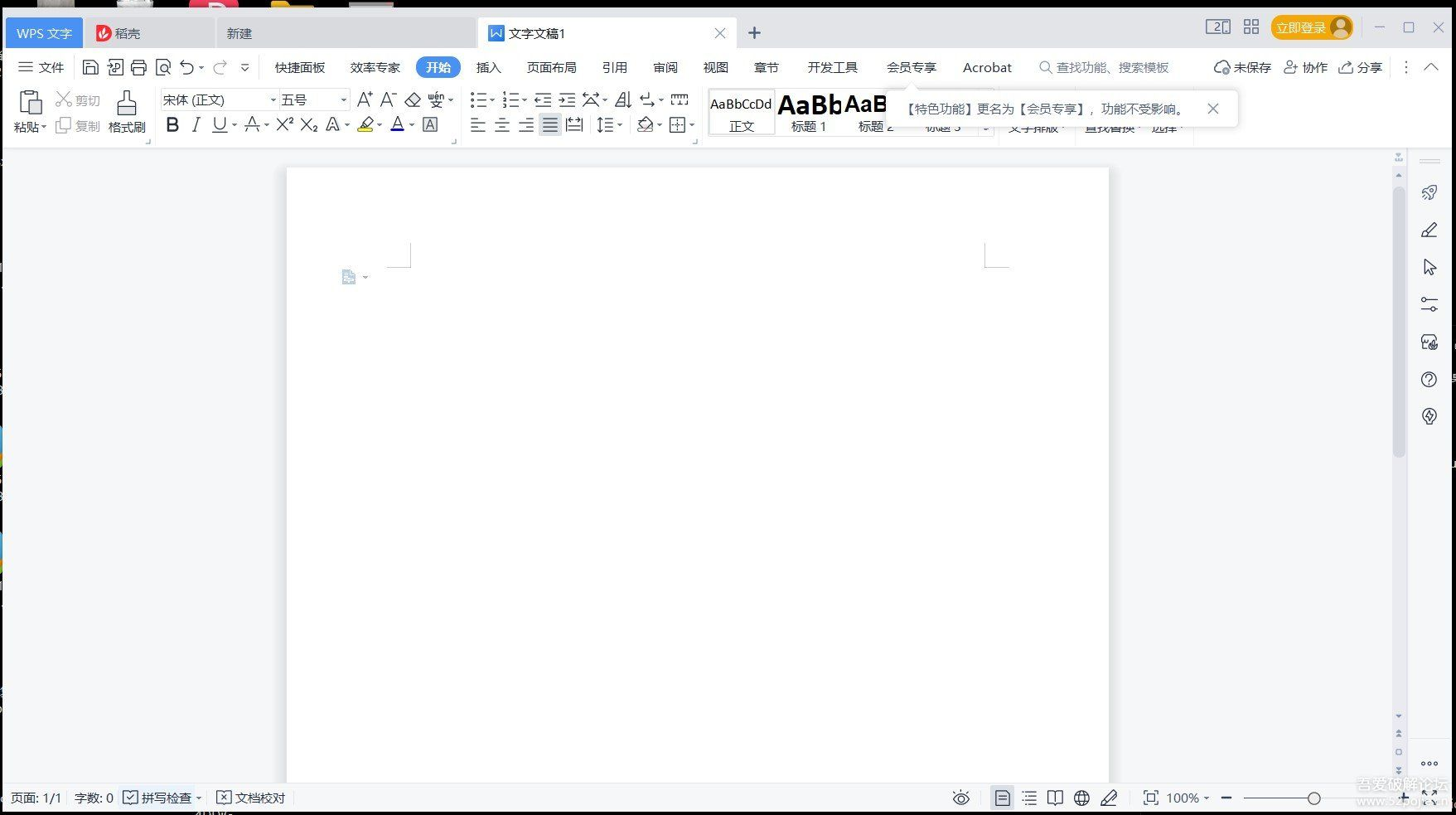Select the Format Painter brush
This screenshot has height=815, width=1456.
pyautogui.click(x=127, y=103)
